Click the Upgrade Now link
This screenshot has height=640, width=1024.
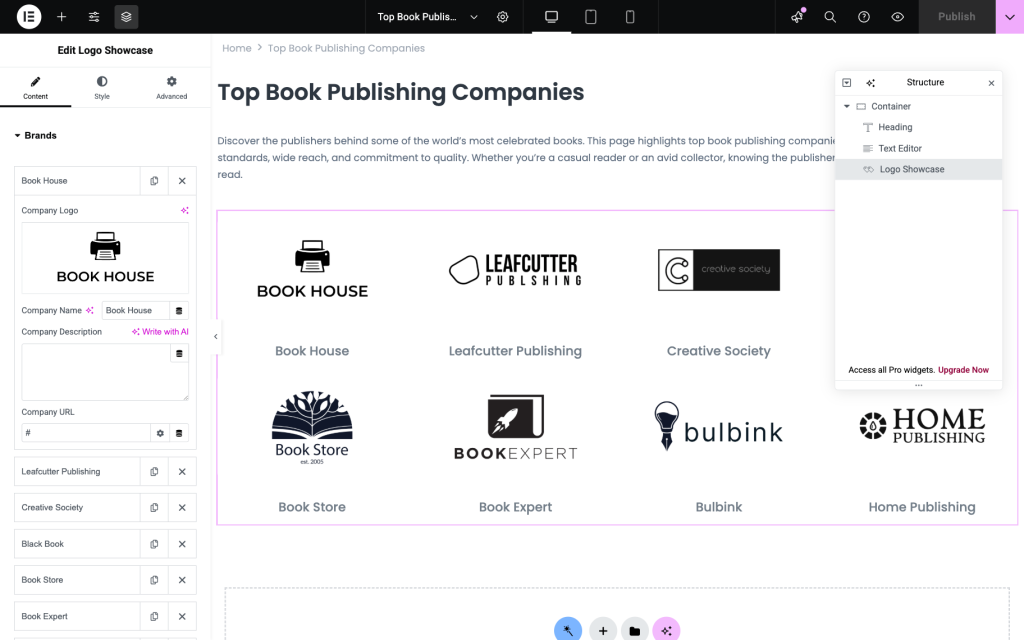[x=963, y=370]
